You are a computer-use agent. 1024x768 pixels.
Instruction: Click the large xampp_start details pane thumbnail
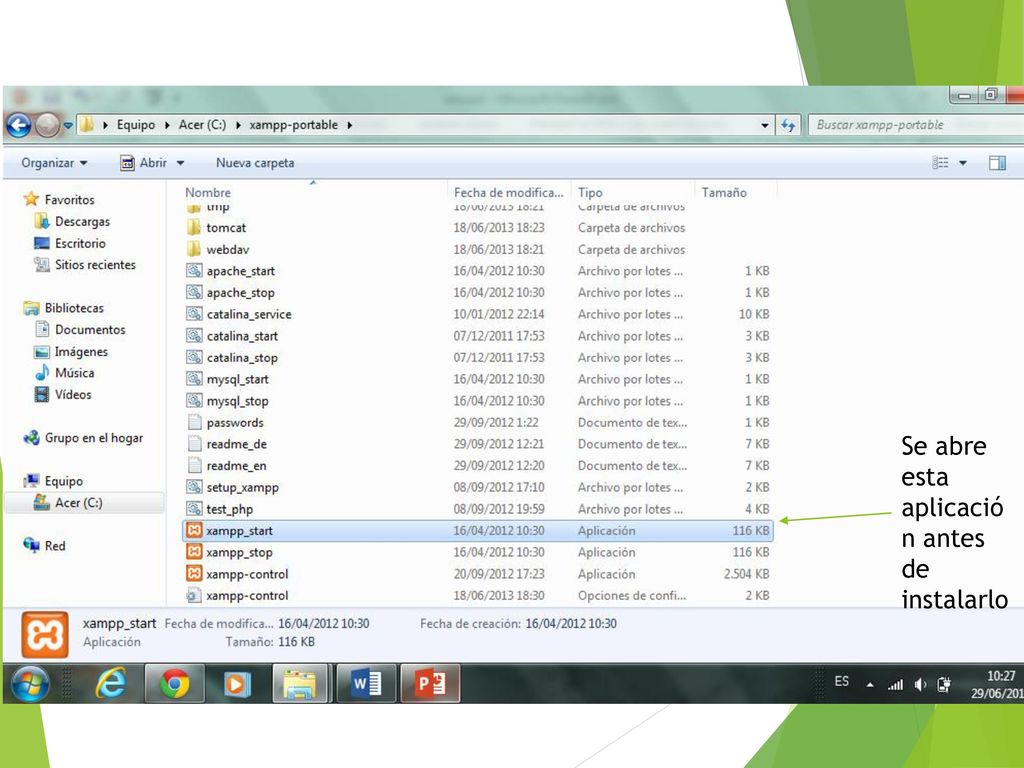point(45,635)
